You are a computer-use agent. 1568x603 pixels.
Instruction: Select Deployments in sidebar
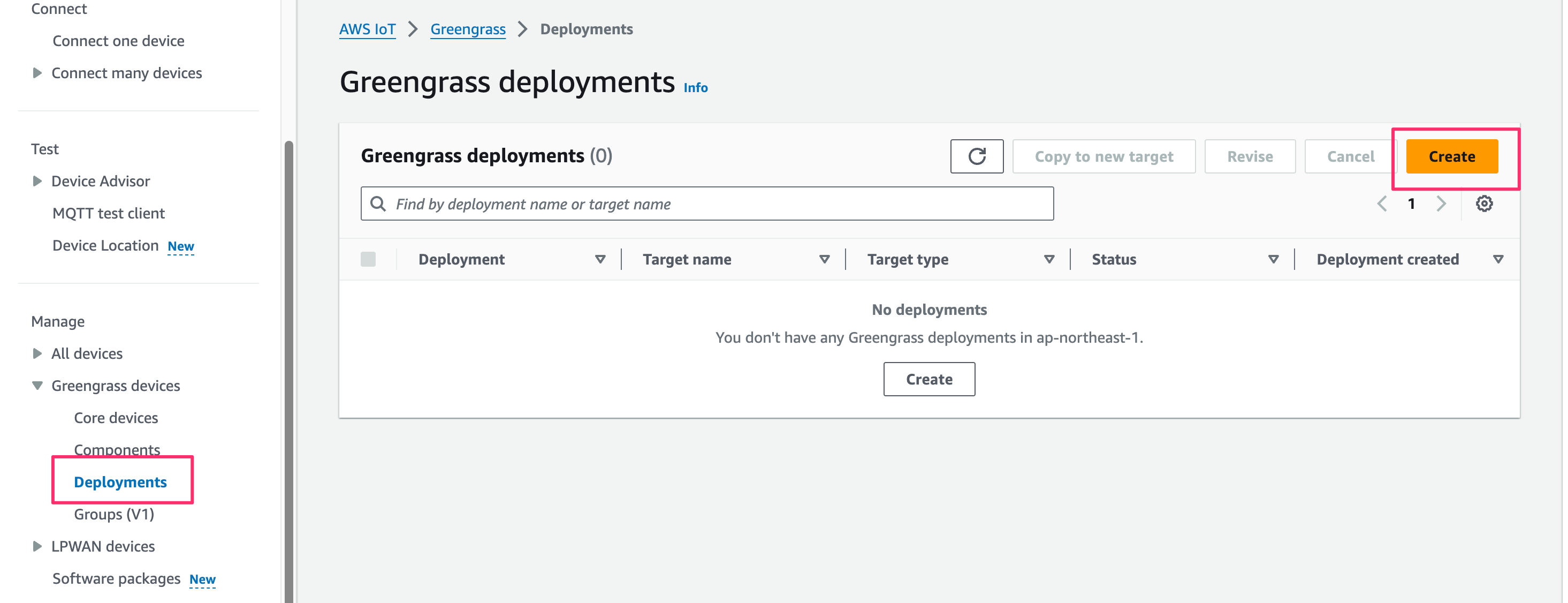(120, 483)
